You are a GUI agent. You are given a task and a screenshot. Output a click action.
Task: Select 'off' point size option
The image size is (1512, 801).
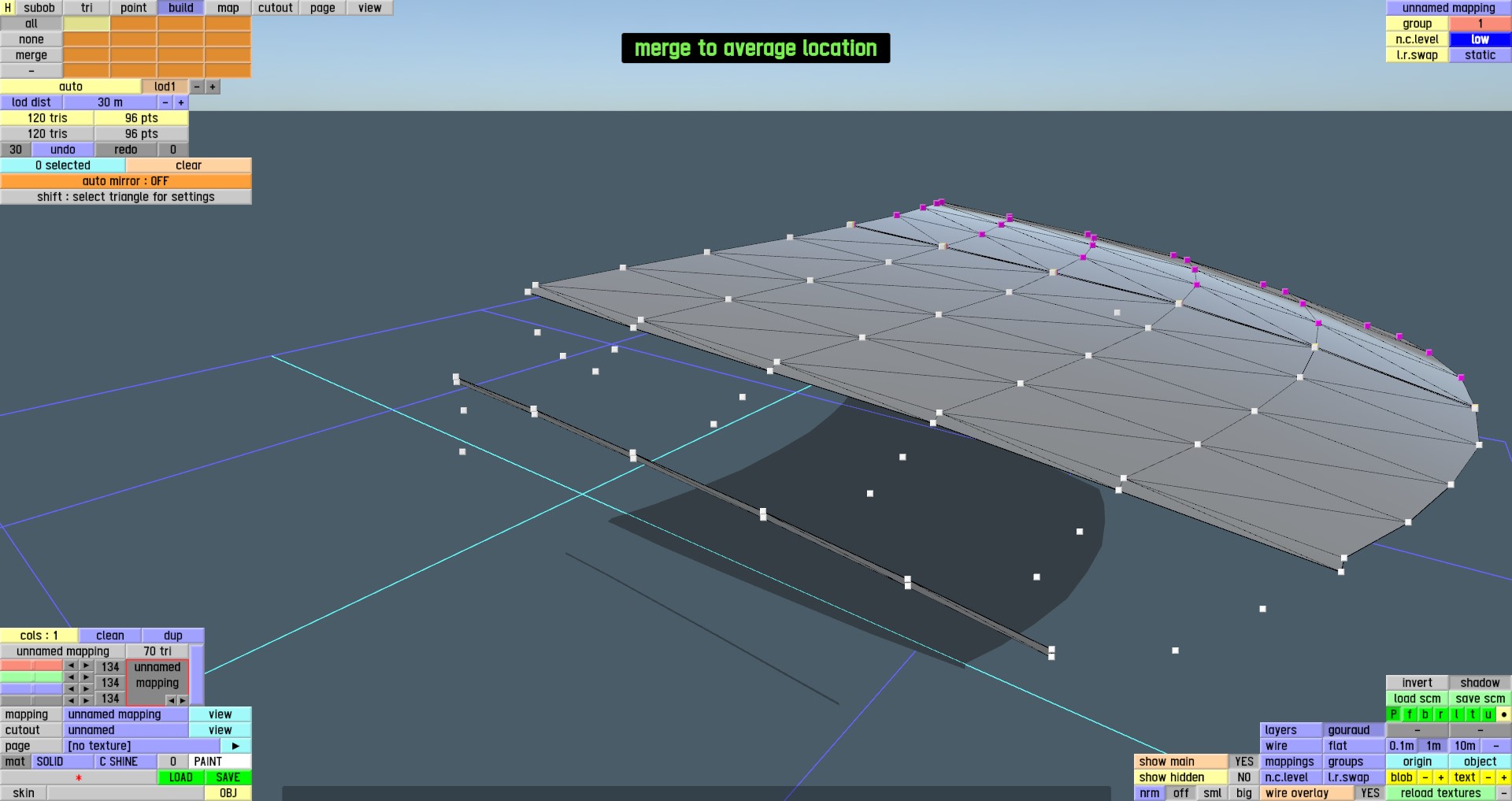1181,793
